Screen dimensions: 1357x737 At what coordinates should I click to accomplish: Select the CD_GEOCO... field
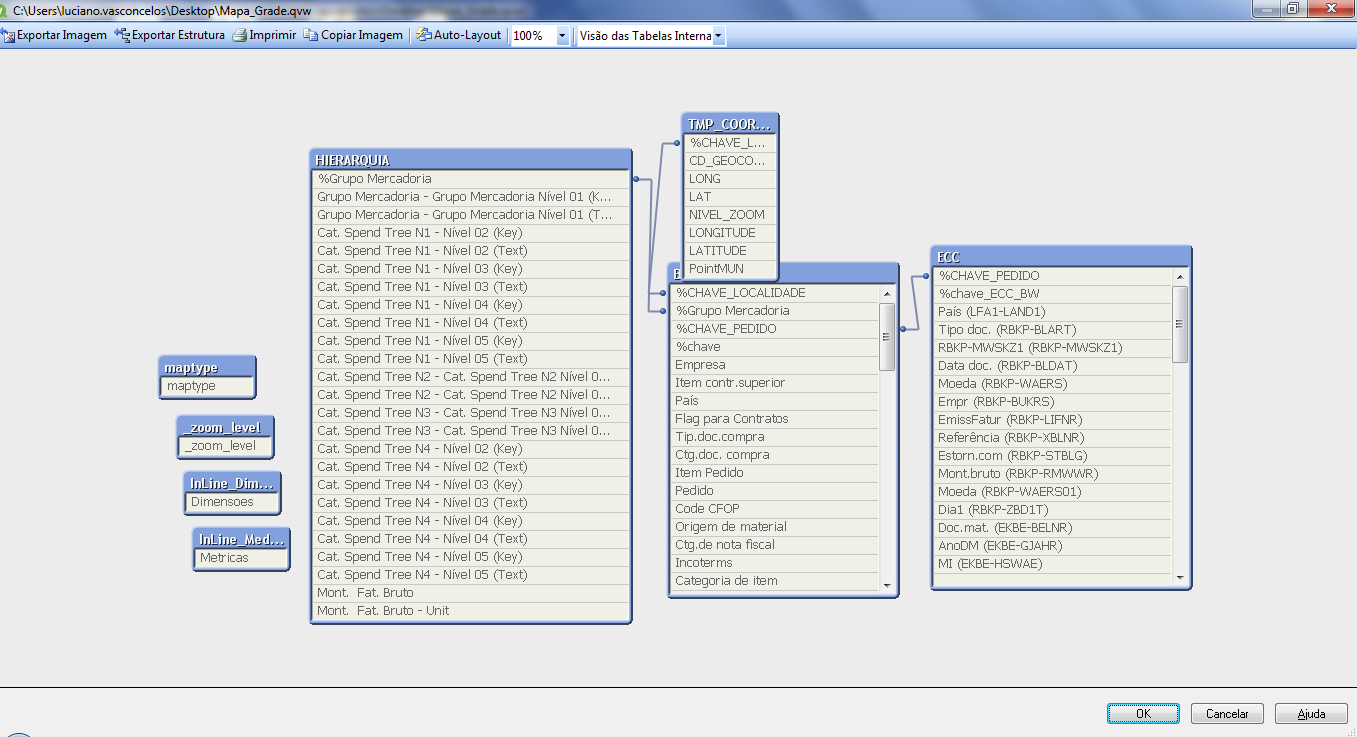730,161
